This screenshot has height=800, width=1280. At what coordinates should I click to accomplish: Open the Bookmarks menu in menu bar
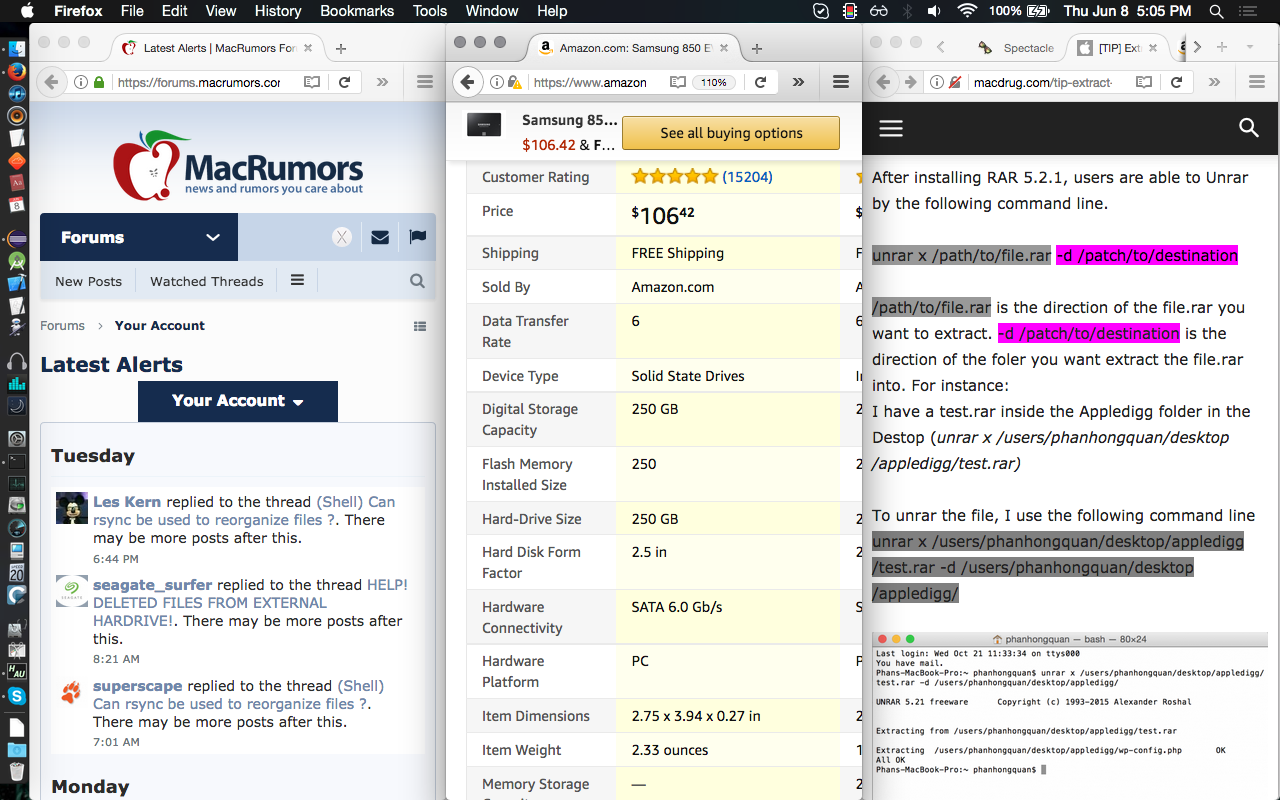[x=357, y=11]
